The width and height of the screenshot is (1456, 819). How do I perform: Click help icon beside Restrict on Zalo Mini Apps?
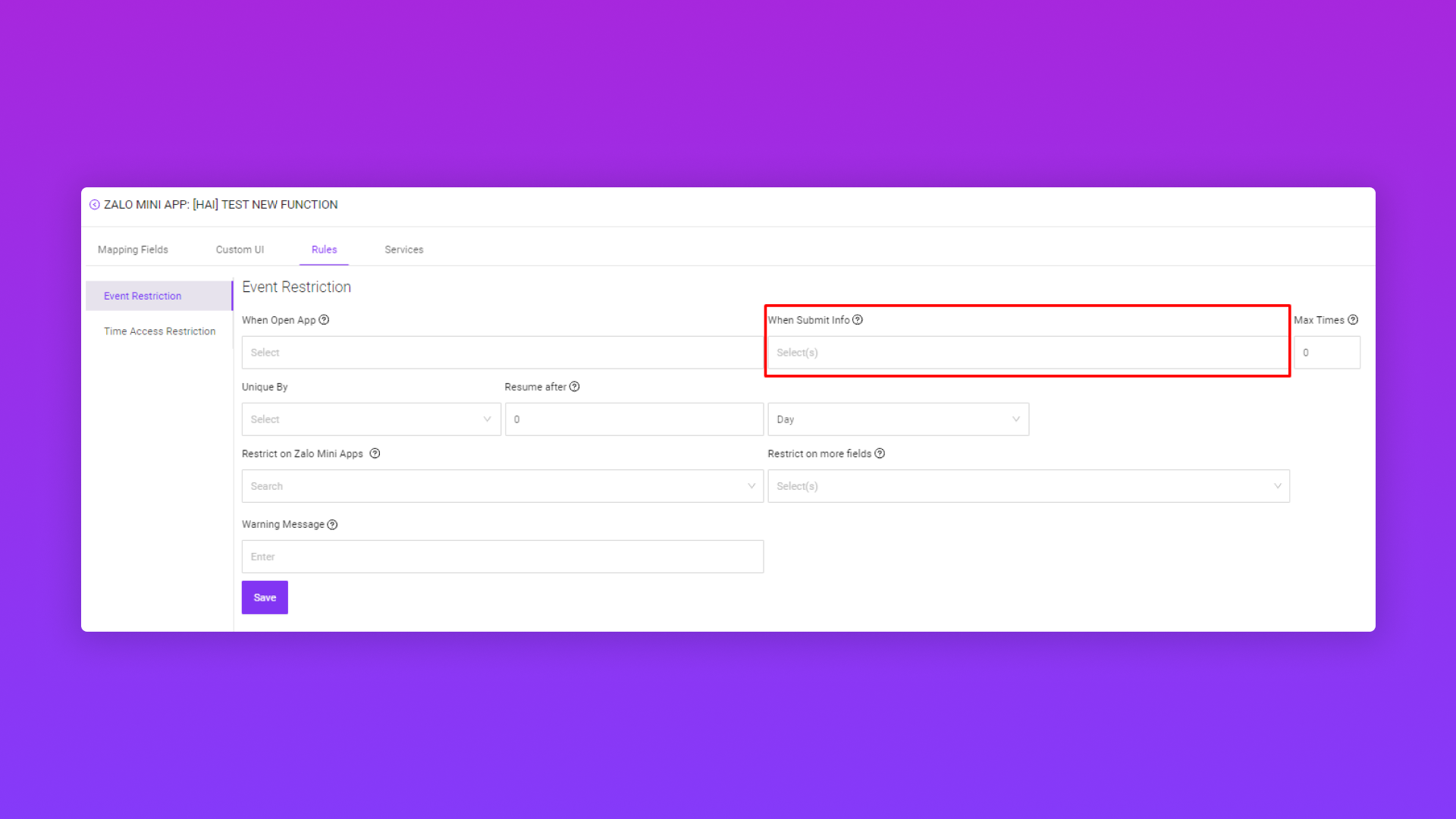pos(375,453)
